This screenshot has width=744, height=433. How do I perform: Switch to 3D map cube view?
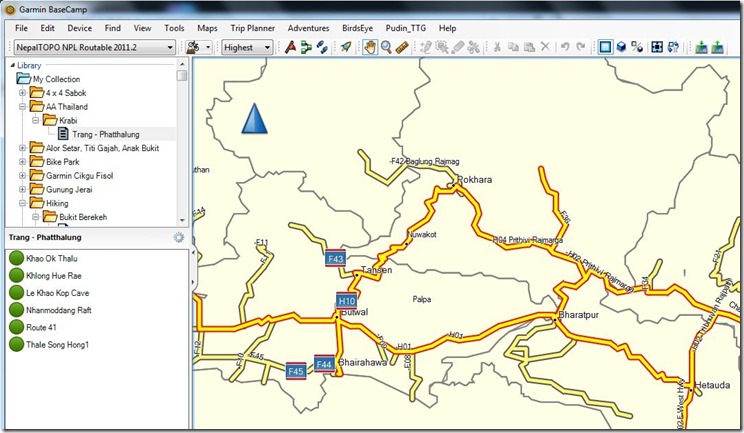pyautogui.click(x=621, y=47)
